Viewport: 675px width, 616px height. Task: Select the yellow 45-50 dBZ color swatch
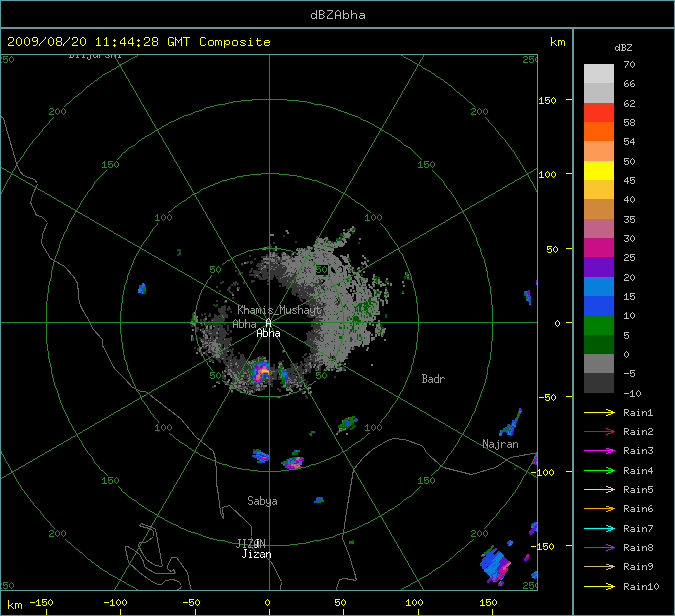[599, 171]
